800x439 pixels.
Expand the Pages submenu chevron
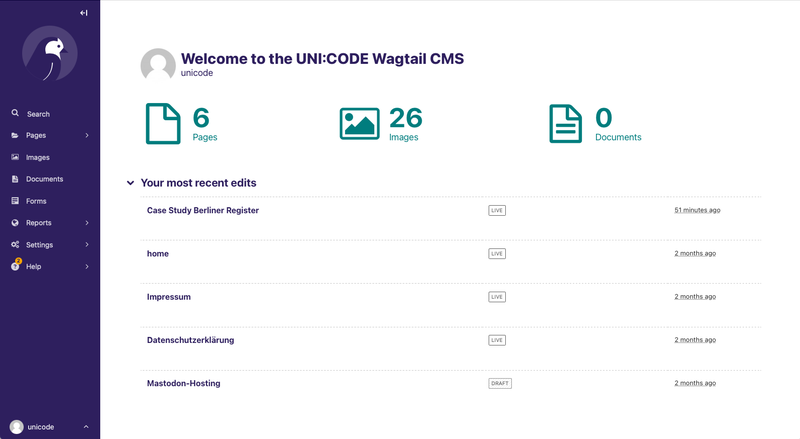pos(87,135)
